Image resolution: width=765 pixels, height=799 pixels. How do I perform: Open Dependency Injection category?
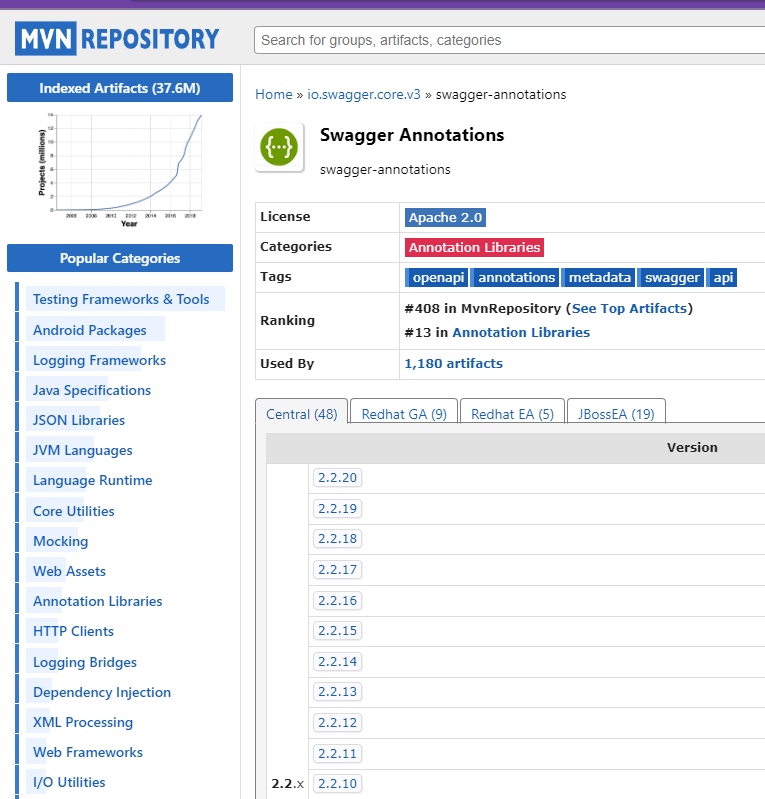(x=102, y=693)
